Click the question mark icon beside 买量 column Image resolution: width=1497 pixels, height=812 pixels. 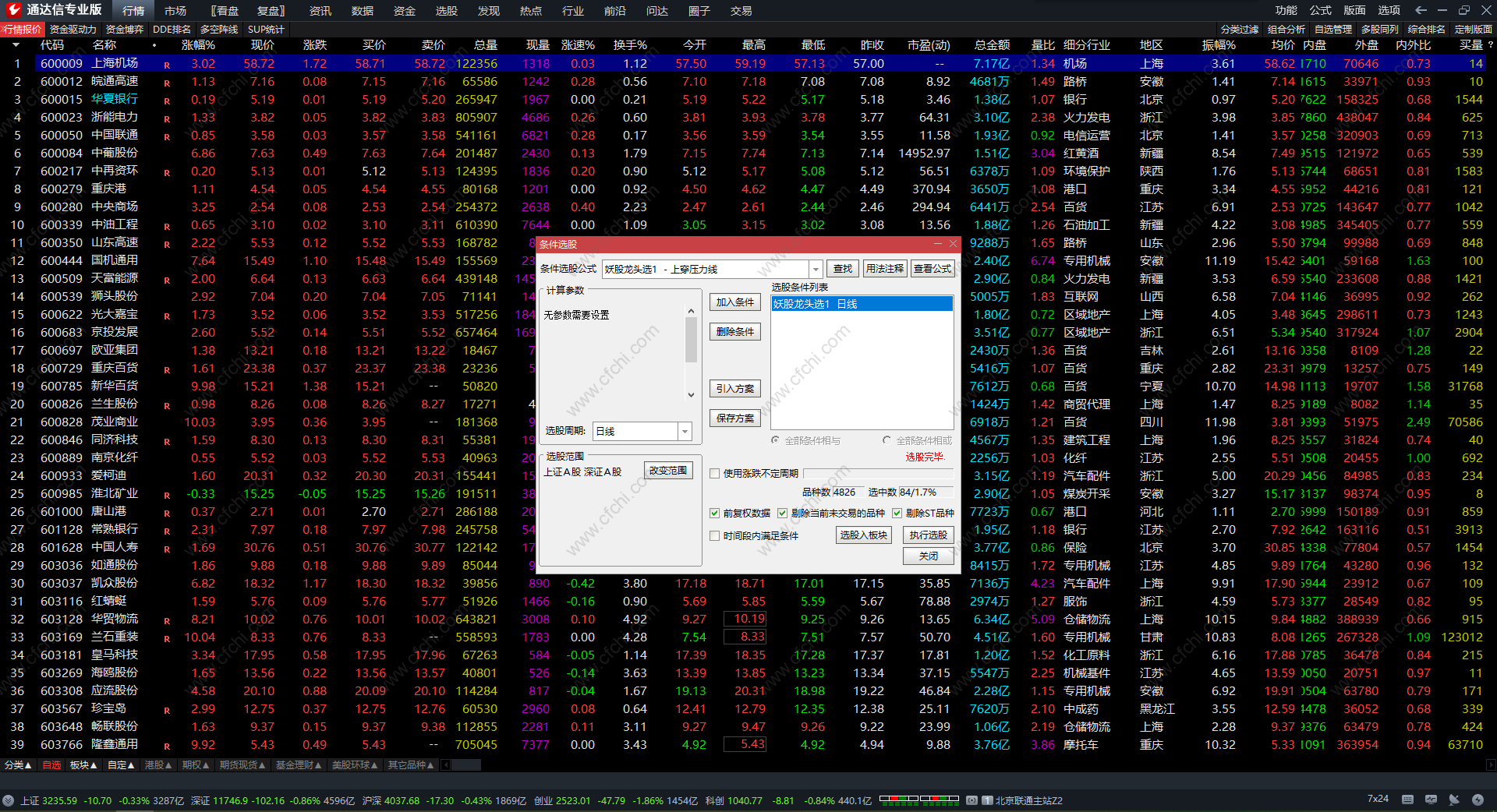point(1490,45)
